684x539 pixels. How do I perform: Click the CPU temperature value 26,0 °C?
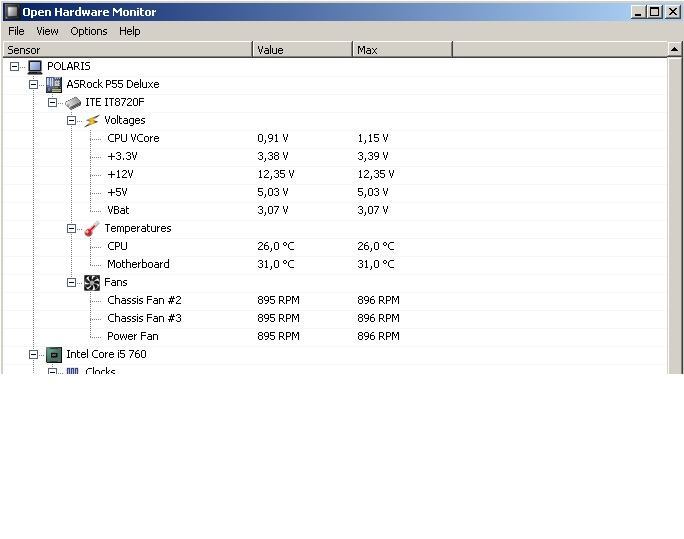[276, 246]
